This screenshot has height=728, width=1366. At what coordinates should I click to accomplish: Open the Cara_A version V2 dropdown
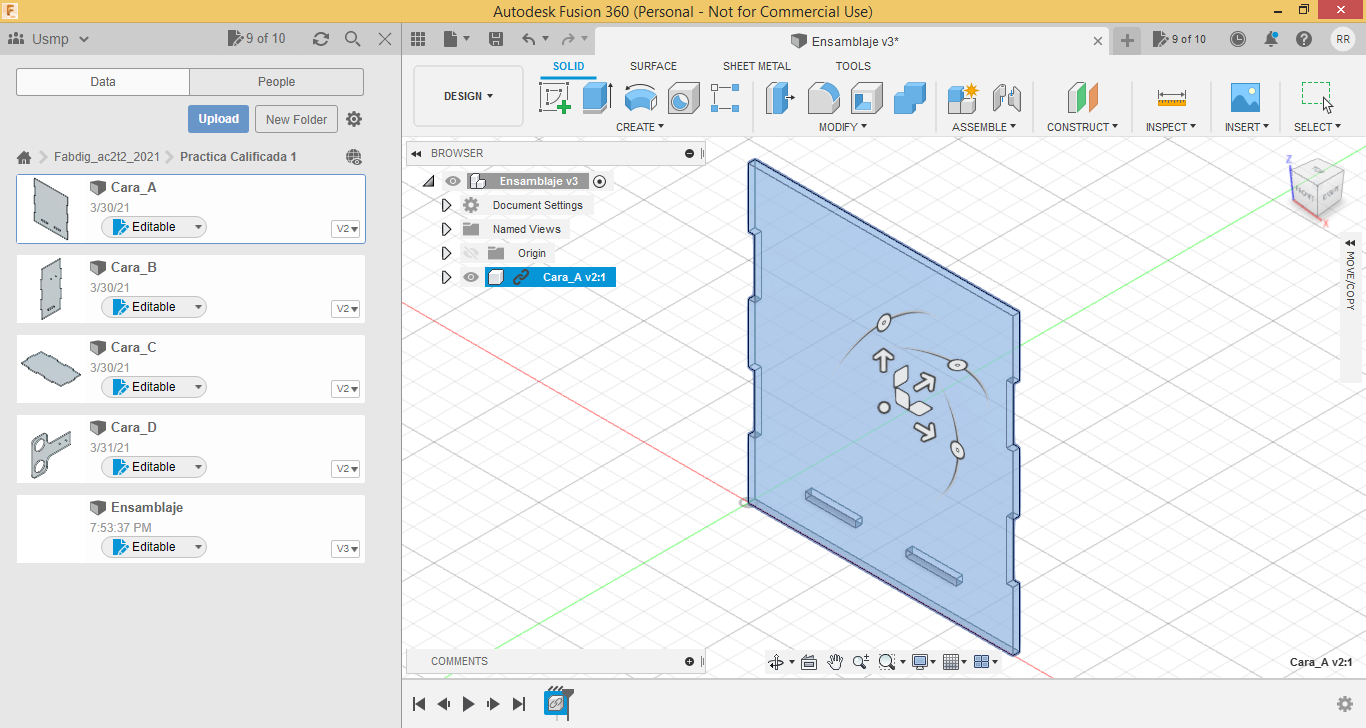(346, 229)
